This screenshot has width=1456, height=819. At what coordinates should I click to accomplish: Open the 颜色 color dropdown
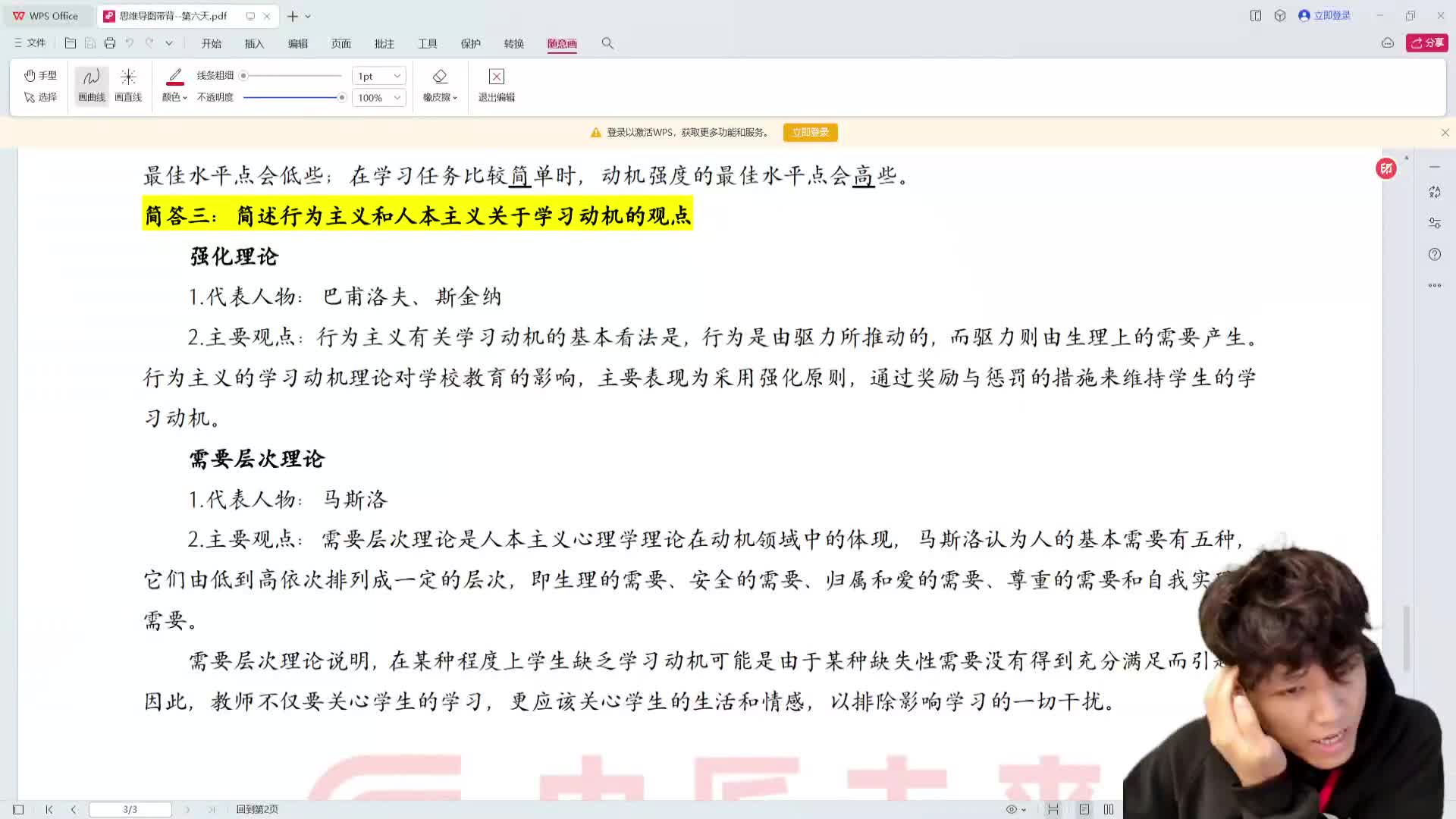[x=174, y=97]
